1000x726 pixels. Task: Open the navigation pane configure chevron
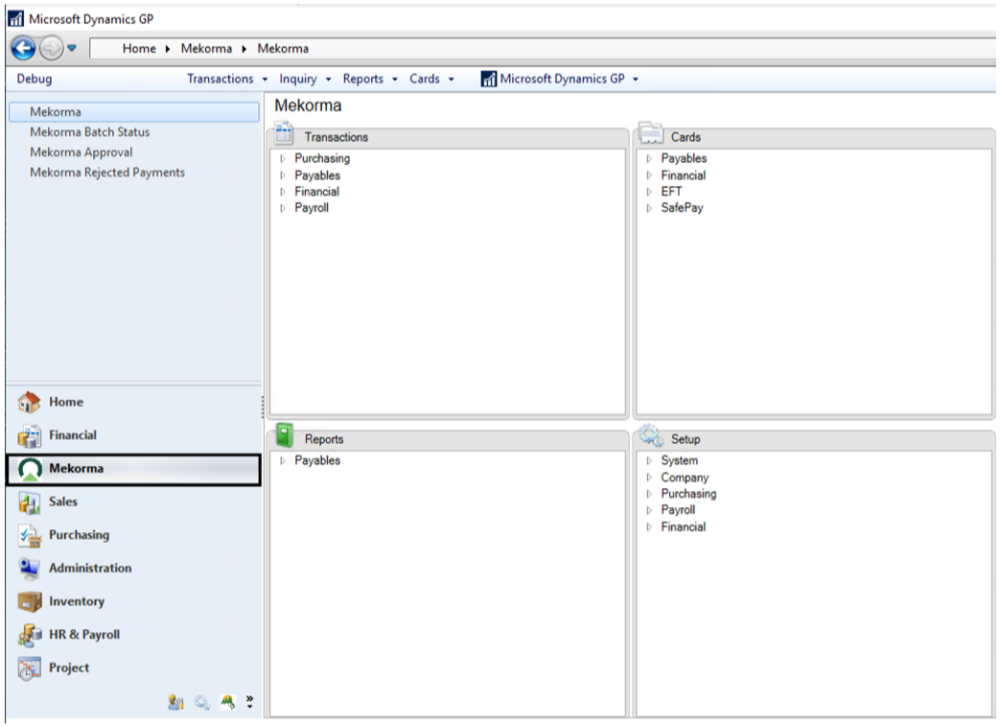[249, 702]
